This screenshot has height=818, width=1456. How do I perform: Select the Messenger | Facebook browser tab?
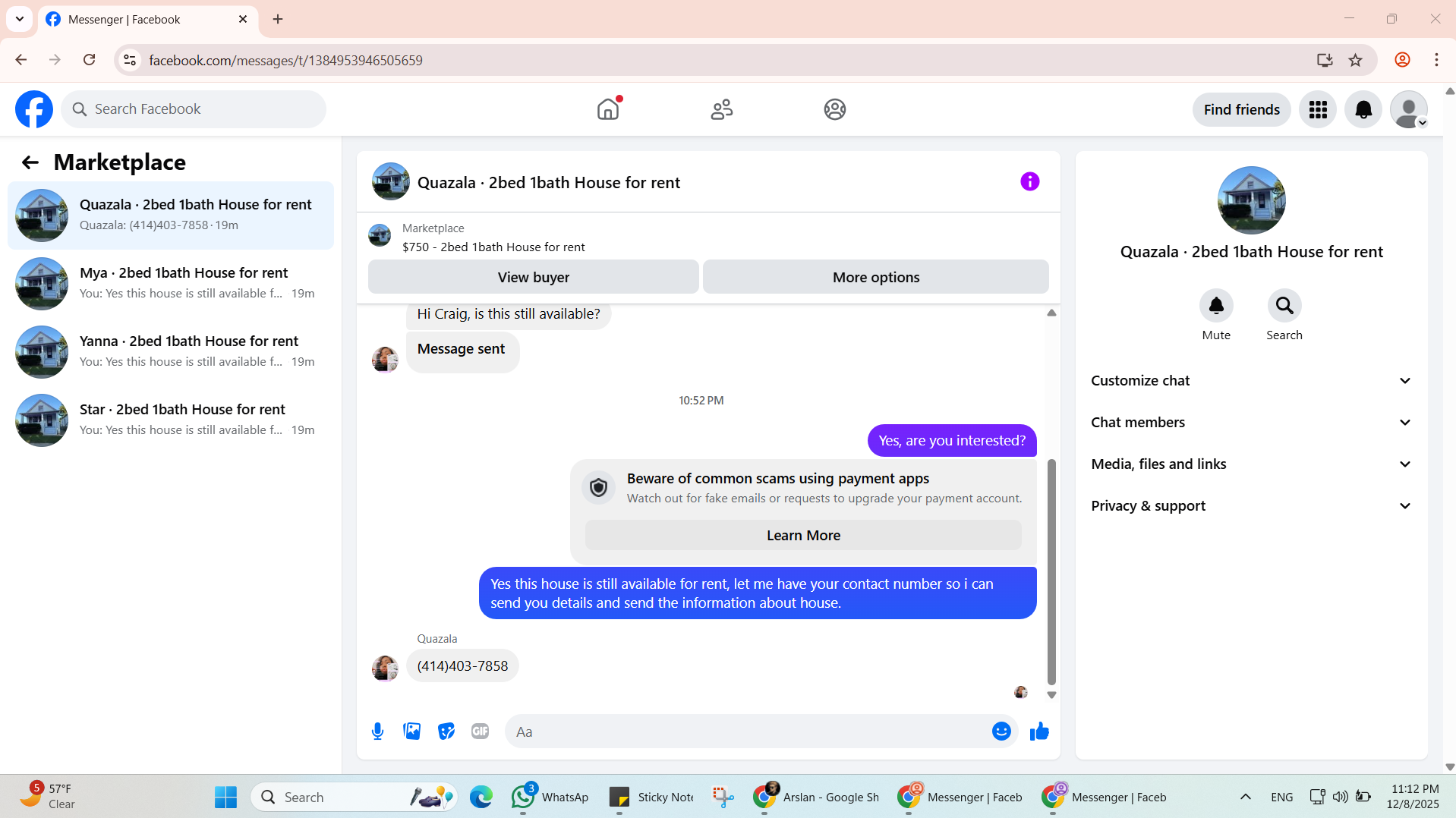[x=148, y=20]
